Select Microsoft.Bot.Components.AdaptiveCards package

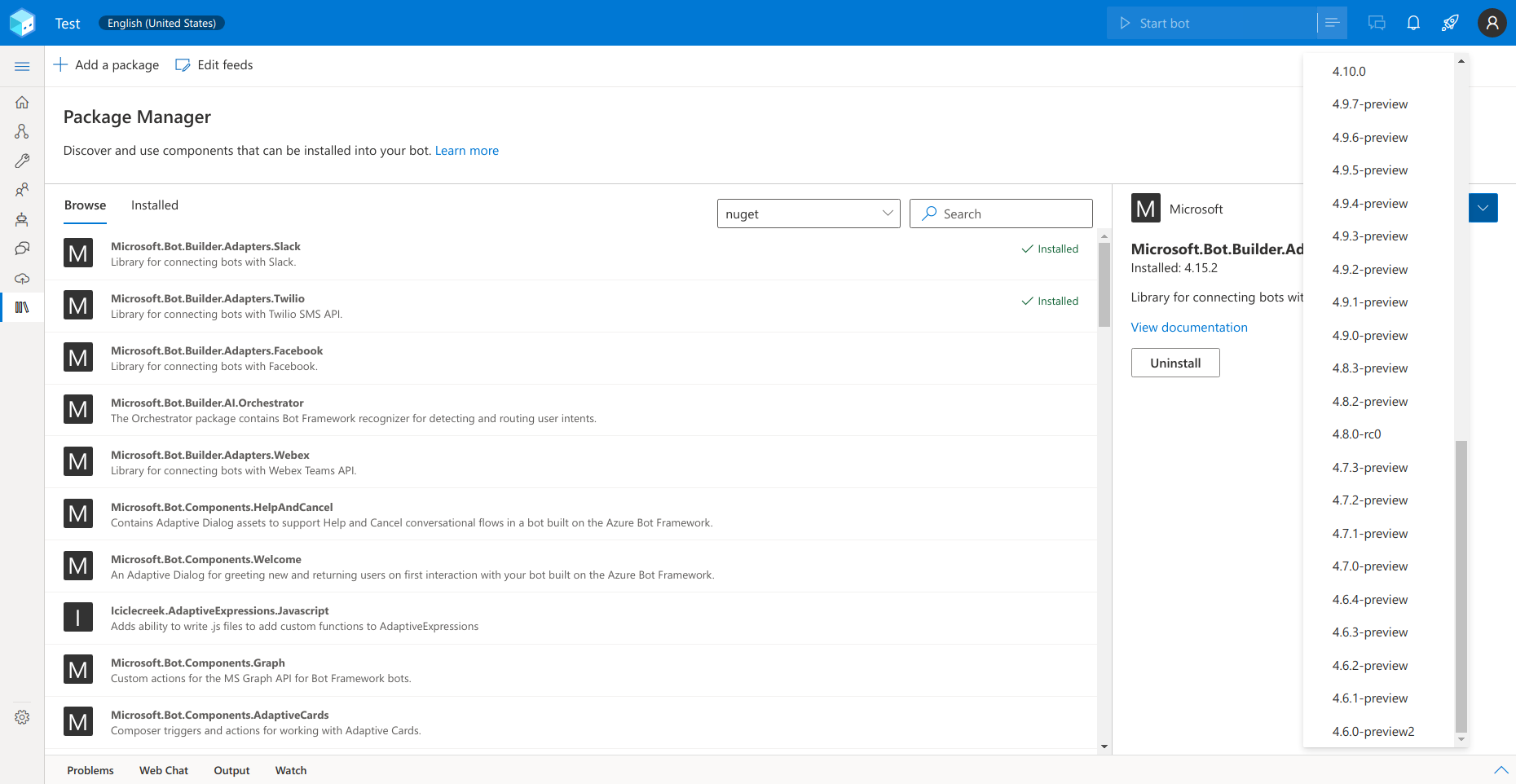(571, 723)
